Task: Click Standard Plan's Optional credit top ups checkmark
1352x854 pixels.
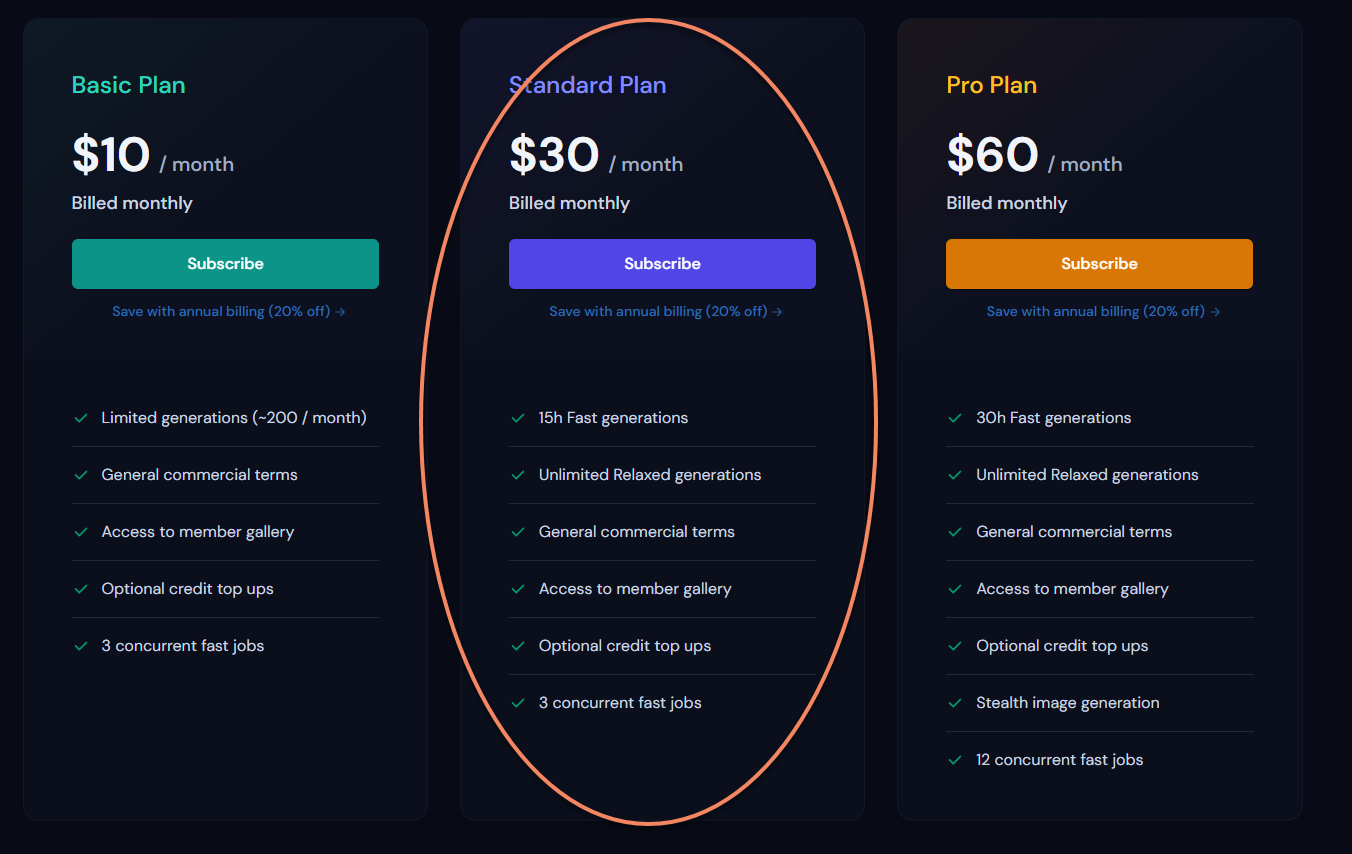Action: [x=518, y=646]
